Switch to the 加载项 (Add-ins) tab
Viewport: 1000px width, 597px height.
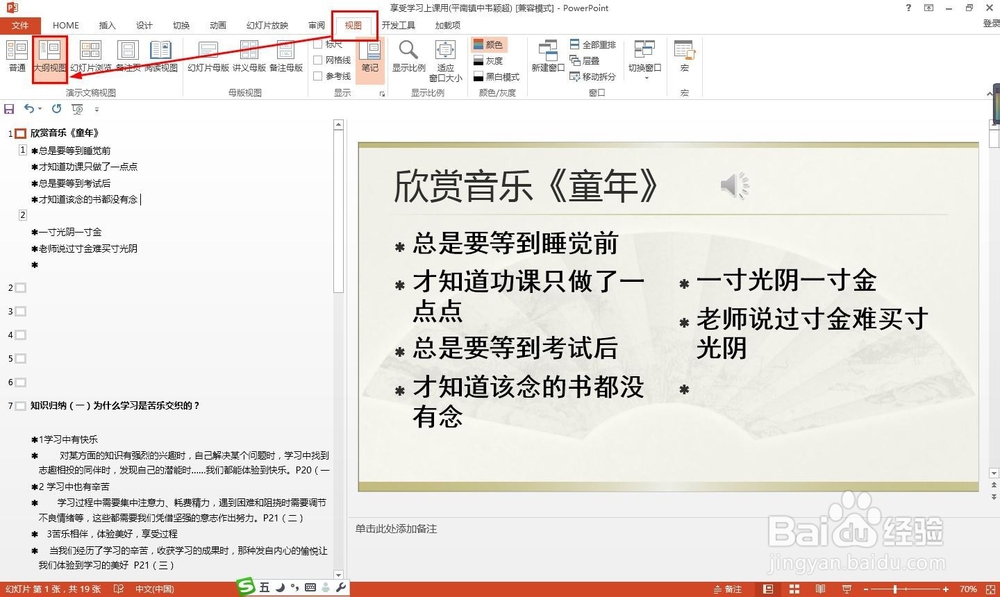pyautogui.click(x=448, y=26)
